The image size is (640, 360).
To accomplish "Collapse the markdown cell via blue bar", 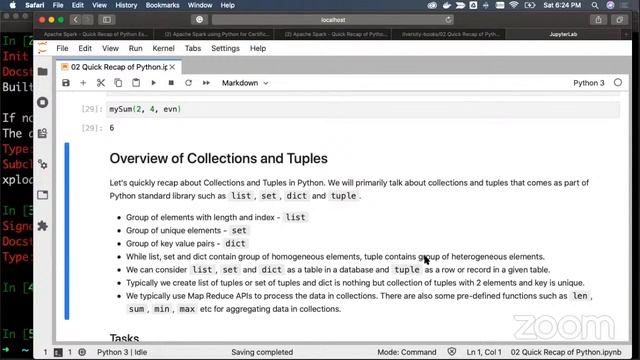I will pos(67,231).
